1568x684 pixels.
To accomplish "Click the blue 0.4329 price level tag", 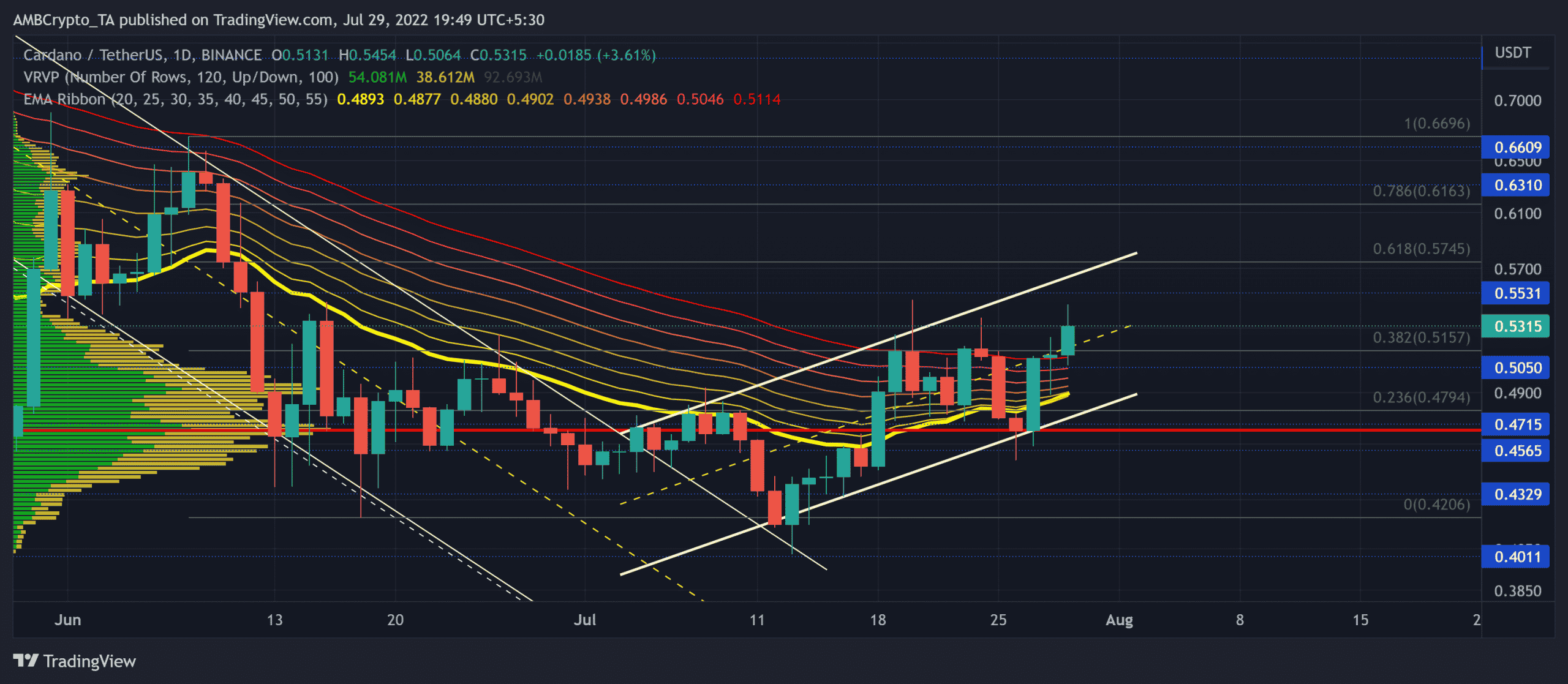I will click(x=1515, y=494).
